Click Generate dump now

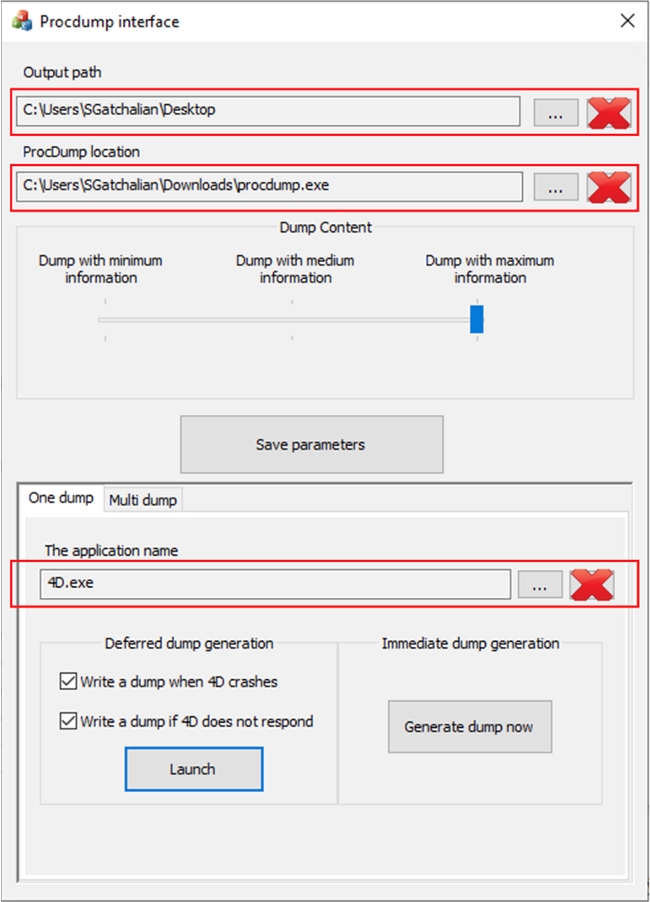(x=469, y=727)
